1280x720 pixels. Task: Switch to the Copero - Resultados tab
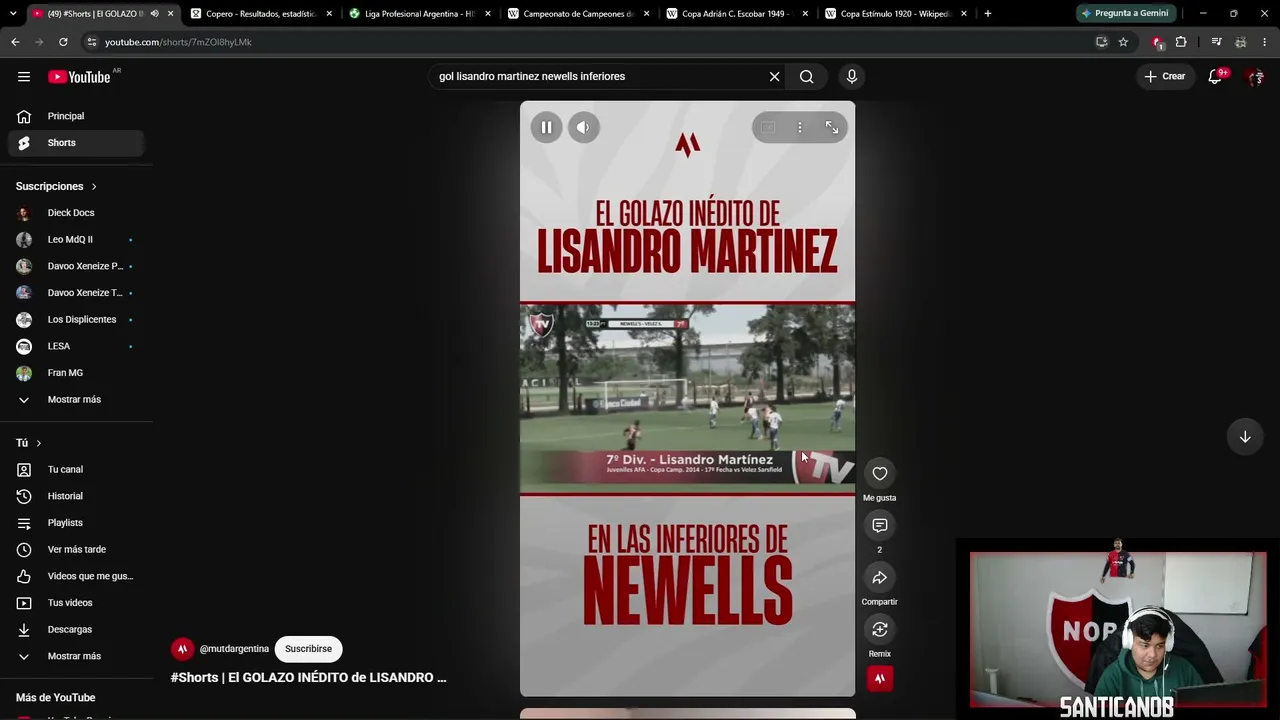click(x=260, y=14)
